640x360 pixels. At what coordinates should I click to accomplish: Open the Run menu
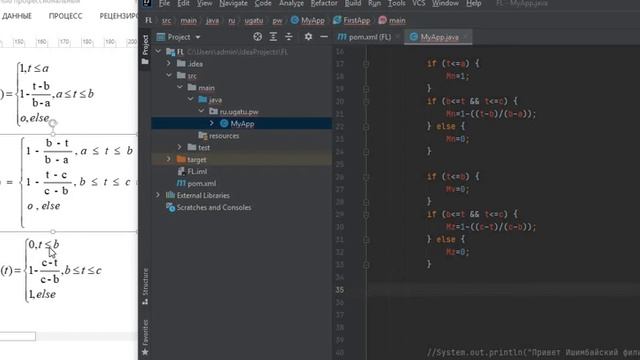(x=374, y=3)
